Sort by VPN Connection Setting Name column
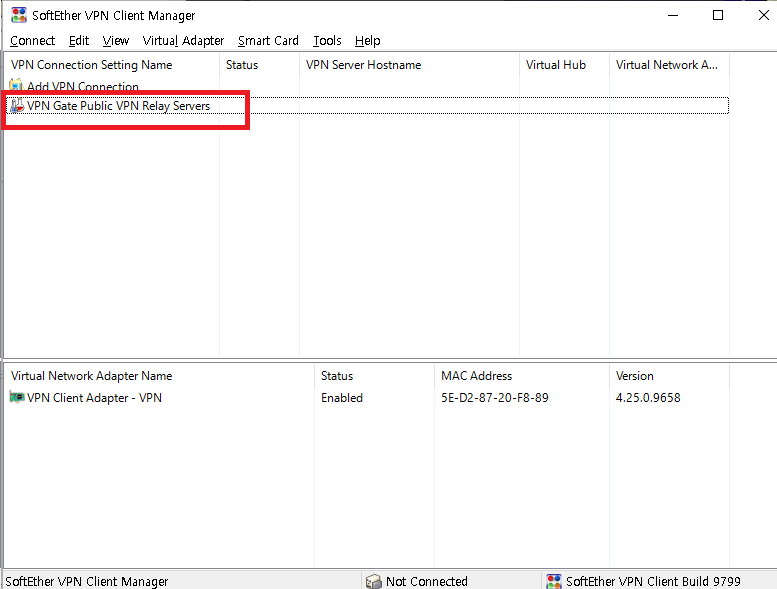777x589 pixels. point(111,65)
